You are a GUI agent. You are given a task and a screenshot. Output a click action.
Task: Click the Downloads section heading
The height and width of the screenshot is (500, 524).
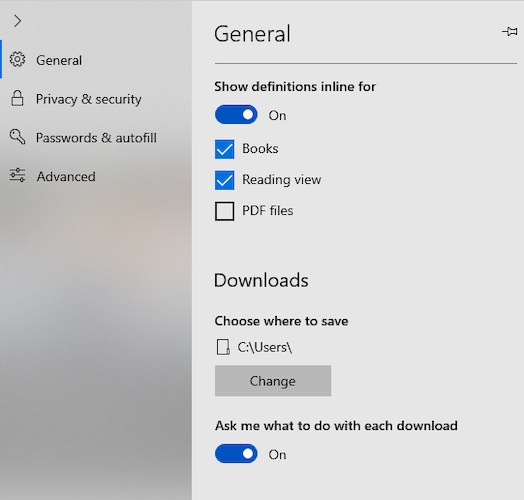261,280
